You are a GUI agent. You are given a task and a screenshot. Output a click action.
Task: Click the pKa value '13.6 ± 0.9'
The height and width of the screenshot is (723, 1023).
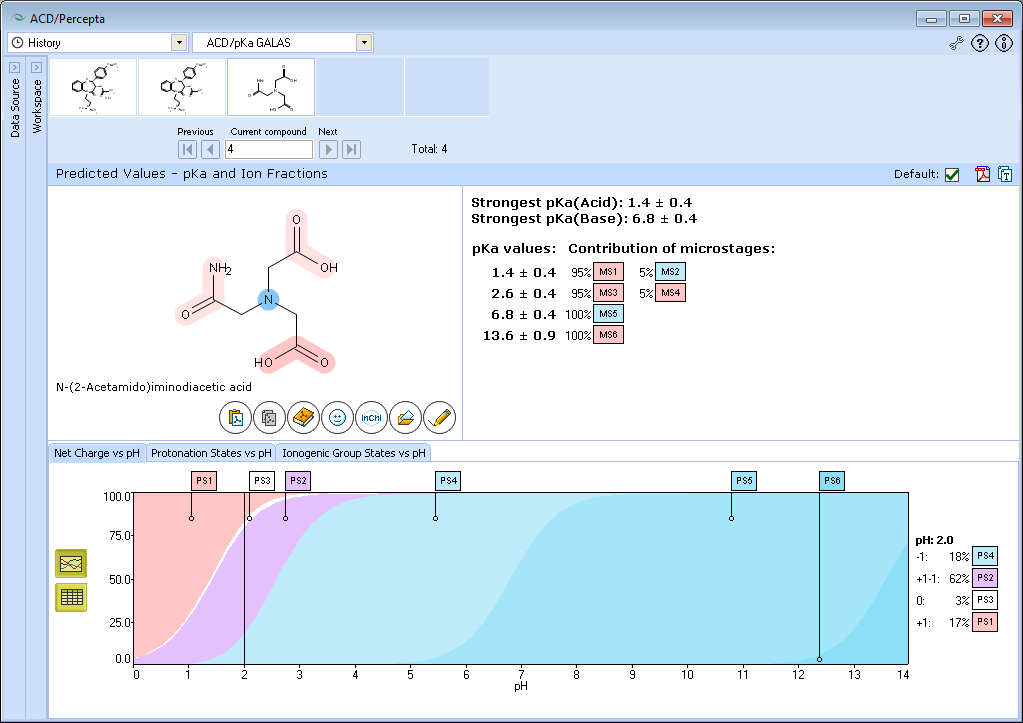(519, 335)
